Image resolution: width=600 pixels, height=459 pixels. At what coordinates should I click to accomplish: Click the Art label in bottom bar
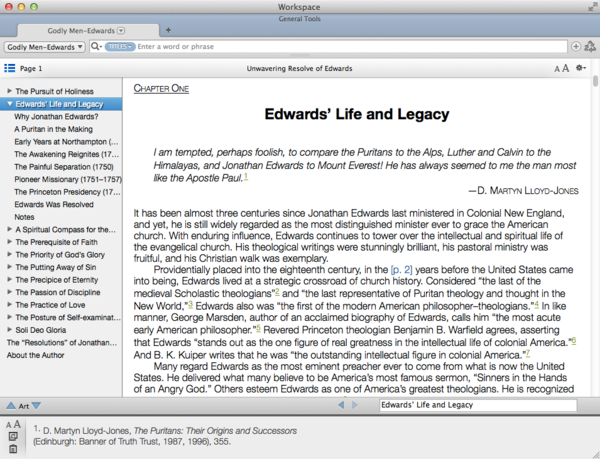(24, 406)
